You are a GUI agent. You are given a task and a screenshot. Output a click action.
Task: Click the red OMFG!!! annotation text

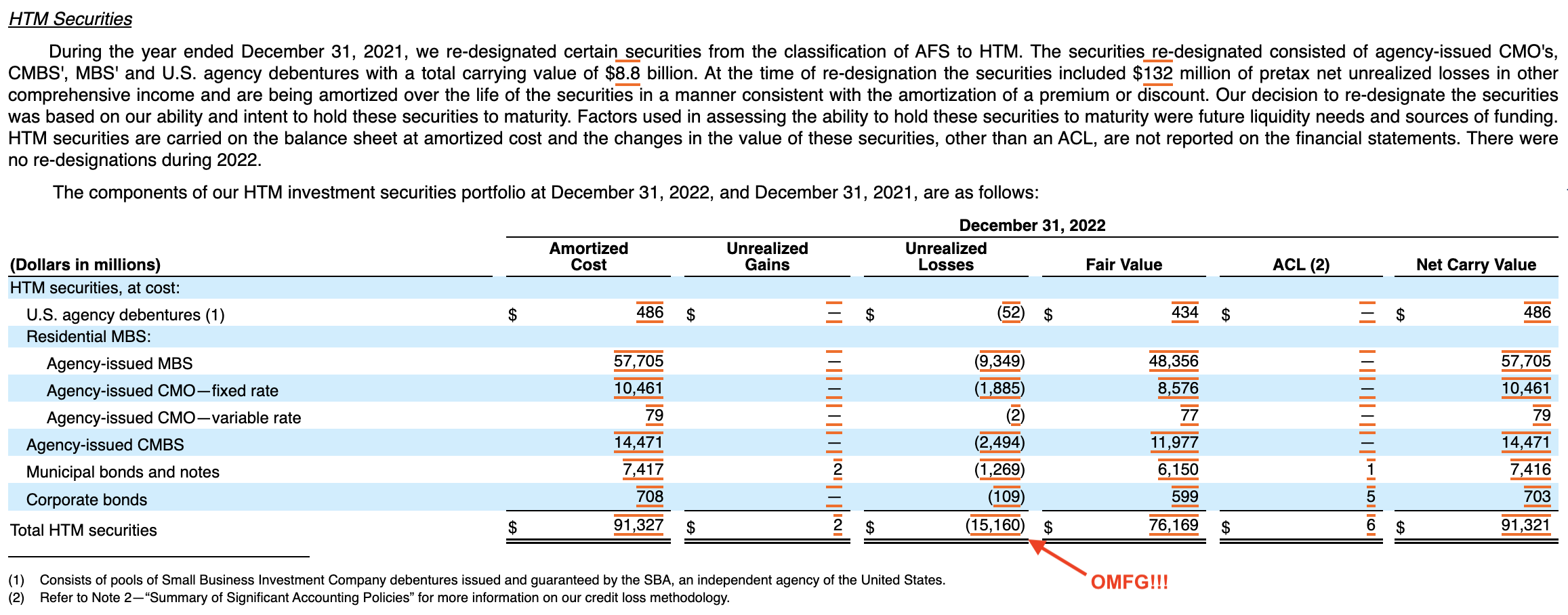click(x=1130, y=582)
